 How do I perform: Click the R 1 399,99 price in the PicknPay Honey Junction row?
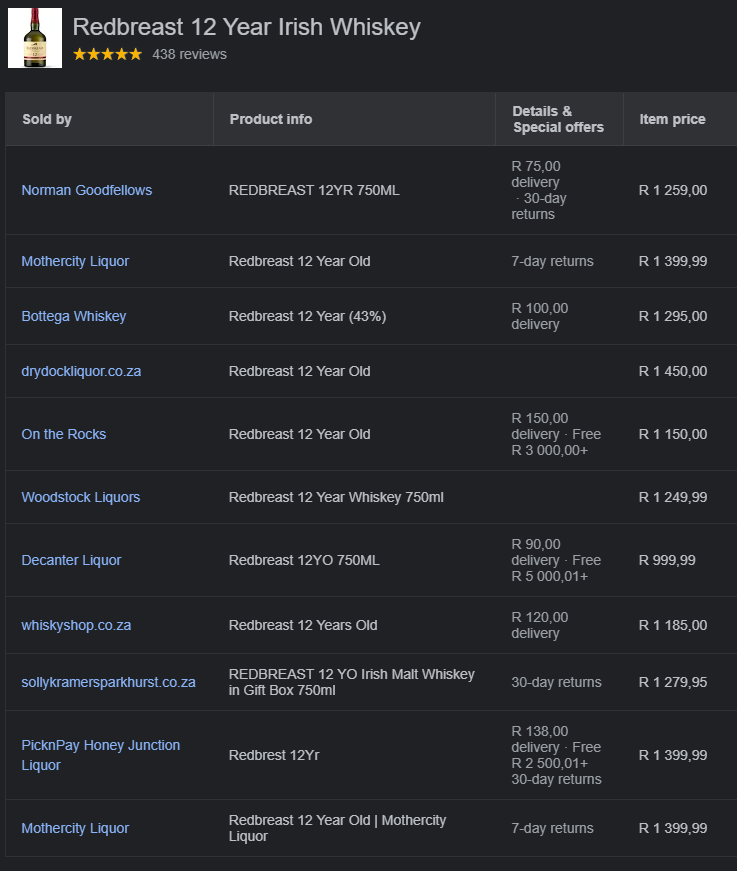tap(673, 755)
